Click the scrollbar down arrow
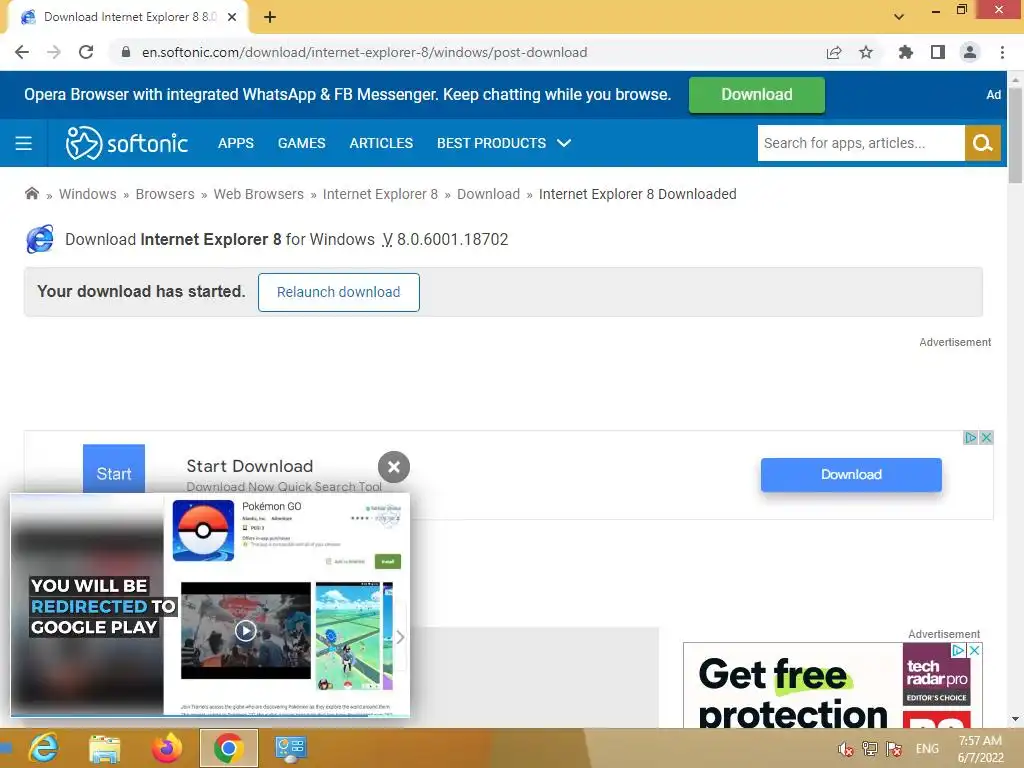The width and height of the screenshot is (1024, 768). (x=1015, y=719)
